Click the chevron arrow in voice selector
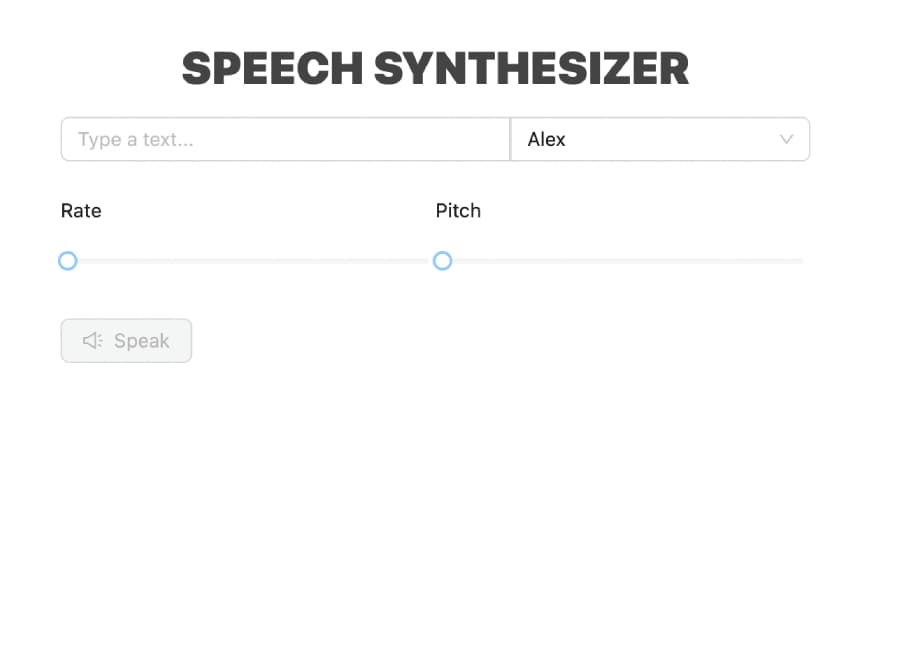The height and width of the screenshot is (650, 900). 786,139
